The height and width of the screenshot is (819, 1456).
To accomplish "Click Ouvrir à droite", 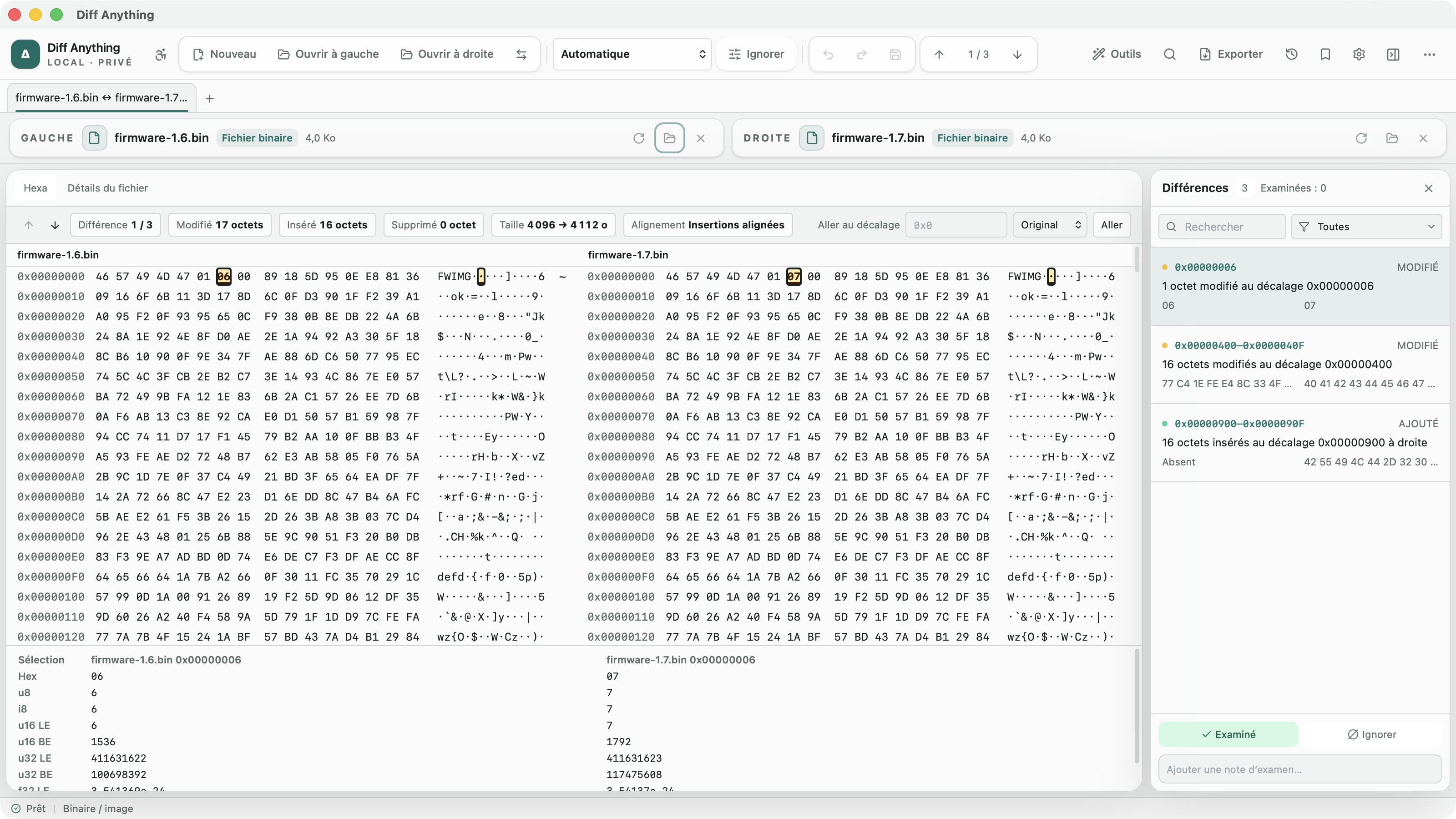I will click(447, 54).
